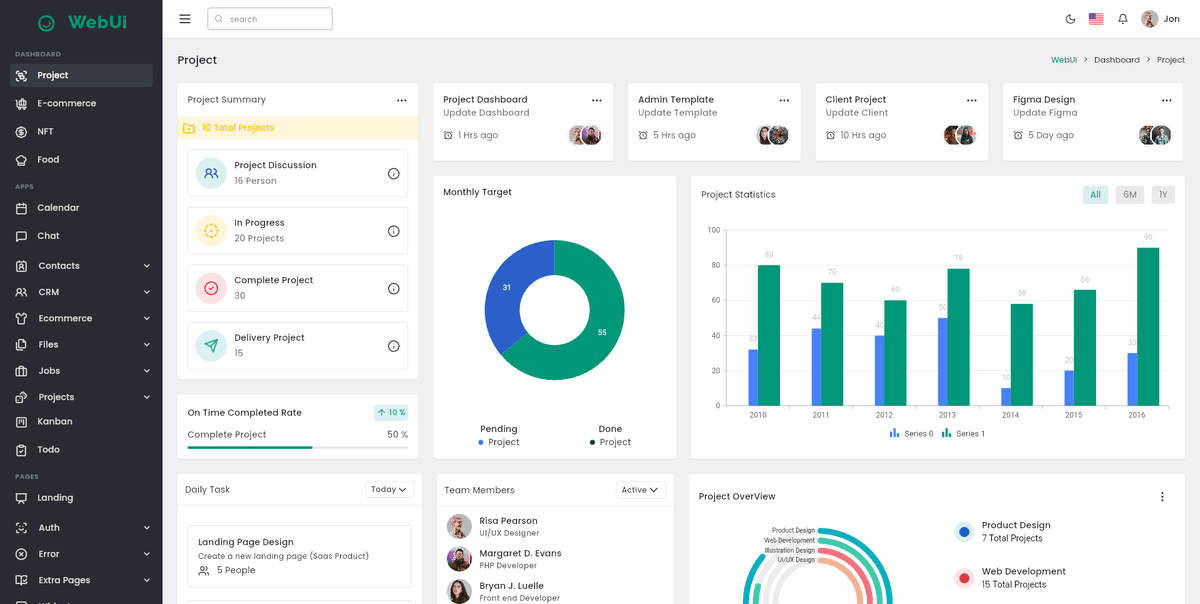Open notifications bell icon
1200x604 pixels.
(x=1123, y=19)
